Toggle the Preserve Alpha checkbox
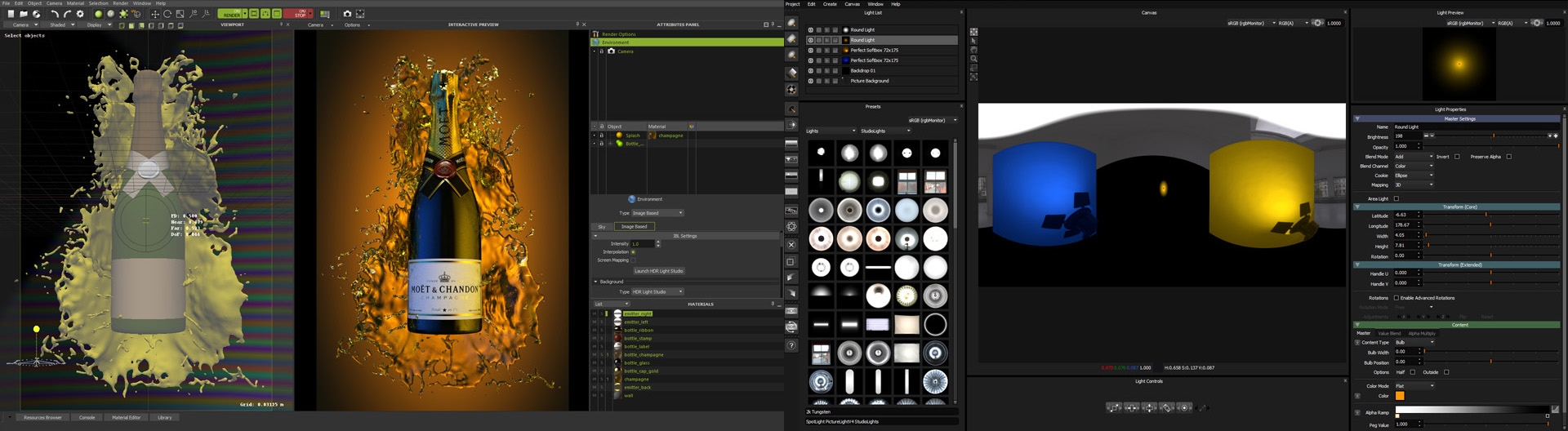 pos(1508,157)
